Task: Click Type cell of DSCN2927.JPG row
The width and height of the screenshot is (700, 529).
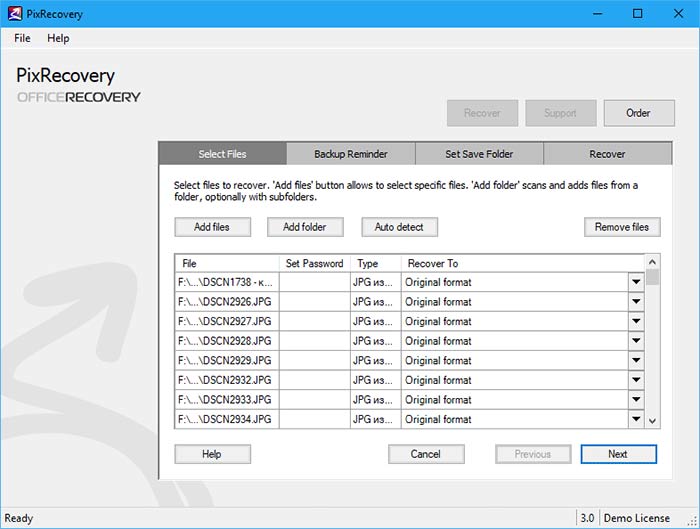Action: click(376, 321)
